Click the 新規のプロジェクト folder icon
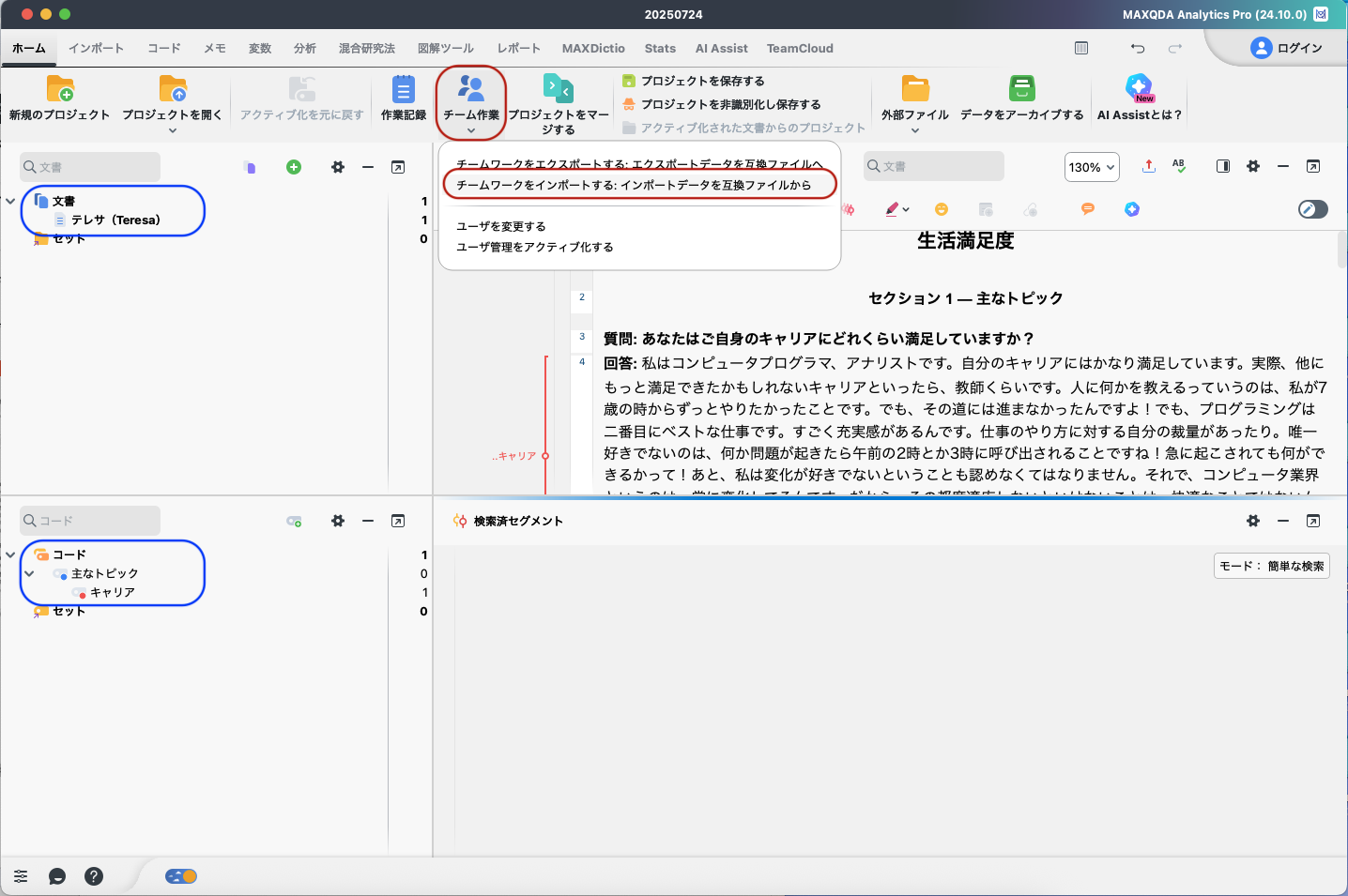The height and width of the screenshot is (896, 1348). coord(60,88)
